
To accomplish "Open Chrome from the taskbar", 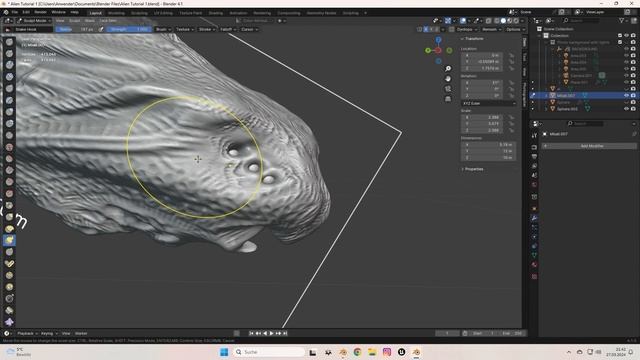I will [358, 352].
